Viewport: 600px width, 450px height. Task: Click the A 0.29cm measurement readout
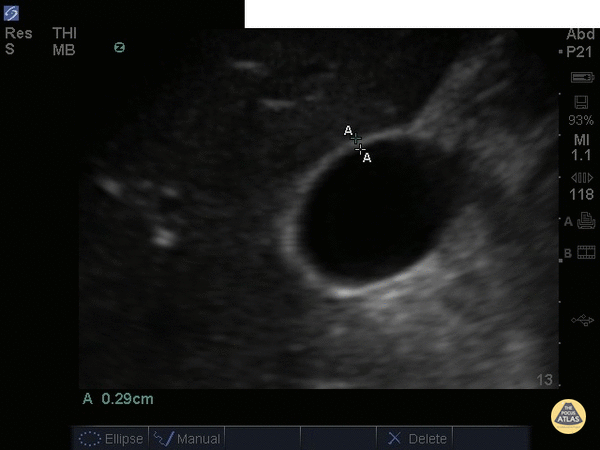point(118,399)
